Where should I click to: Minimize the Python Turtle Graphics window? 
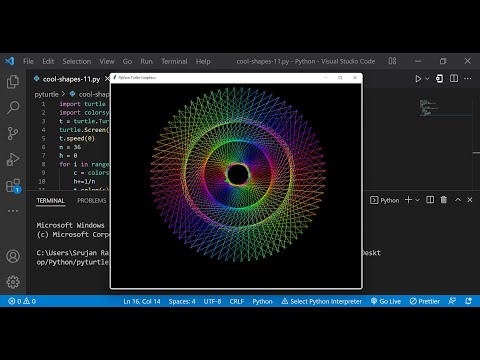point(326,77)
